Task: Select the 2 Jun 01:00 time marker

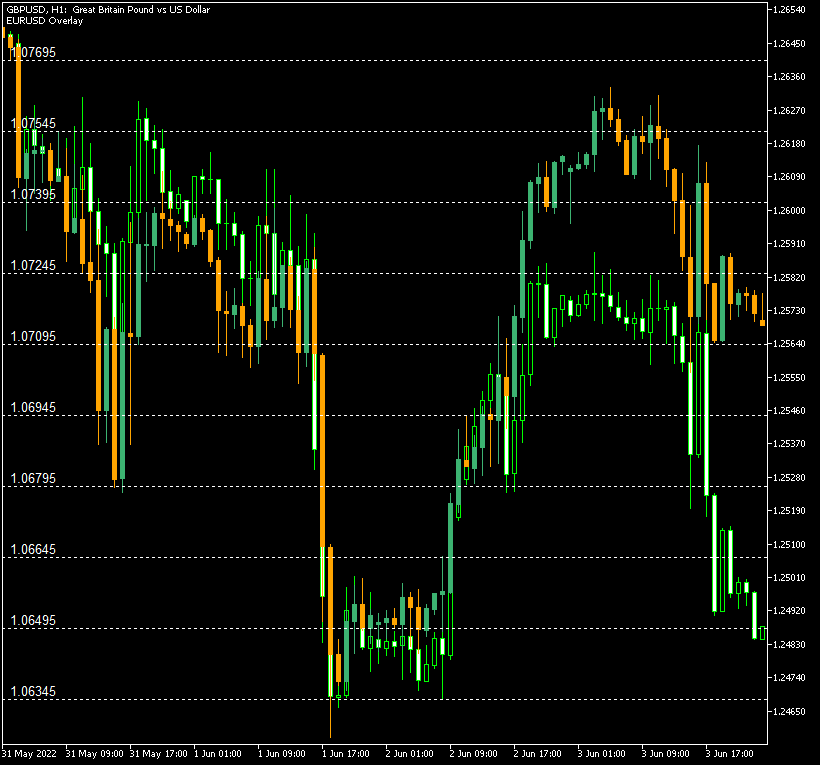Action: pos(411,753)
